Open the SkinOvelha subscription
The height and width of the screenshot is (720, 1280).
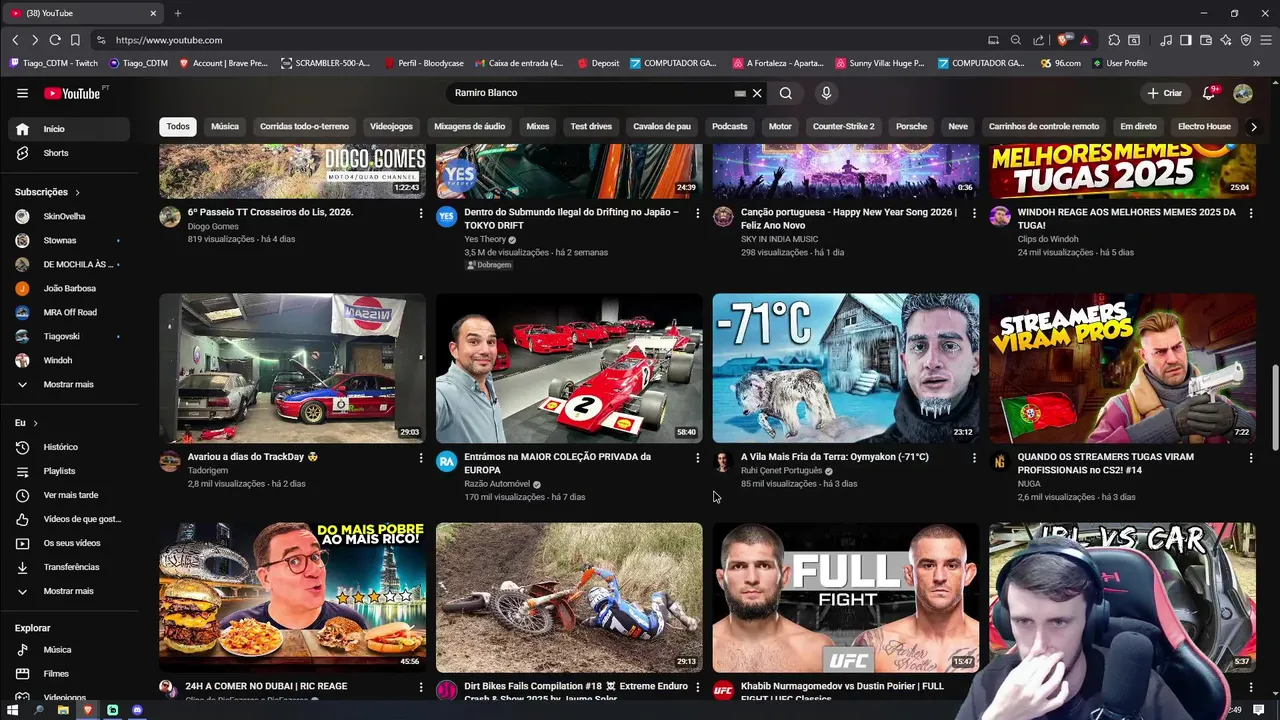tap(69, 216)
